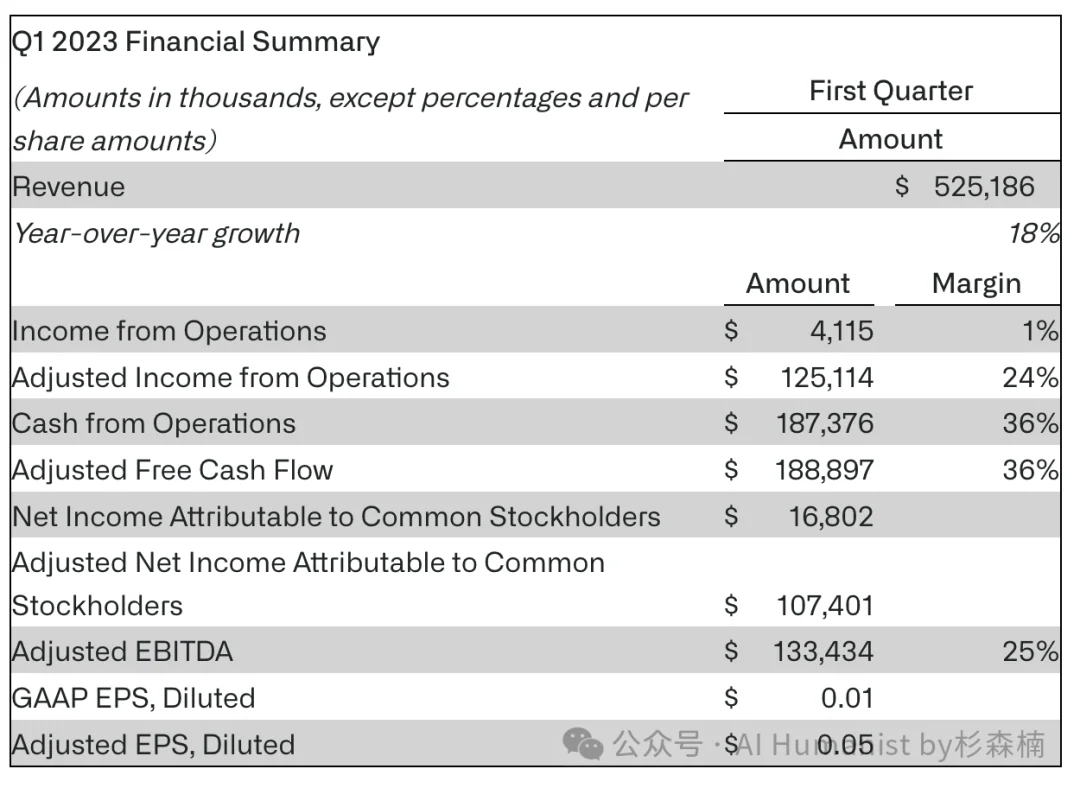Click the Adjusted EPS, Diluted row label
The height and width of the screenshot is (788, 1080).
pos(154,745)
